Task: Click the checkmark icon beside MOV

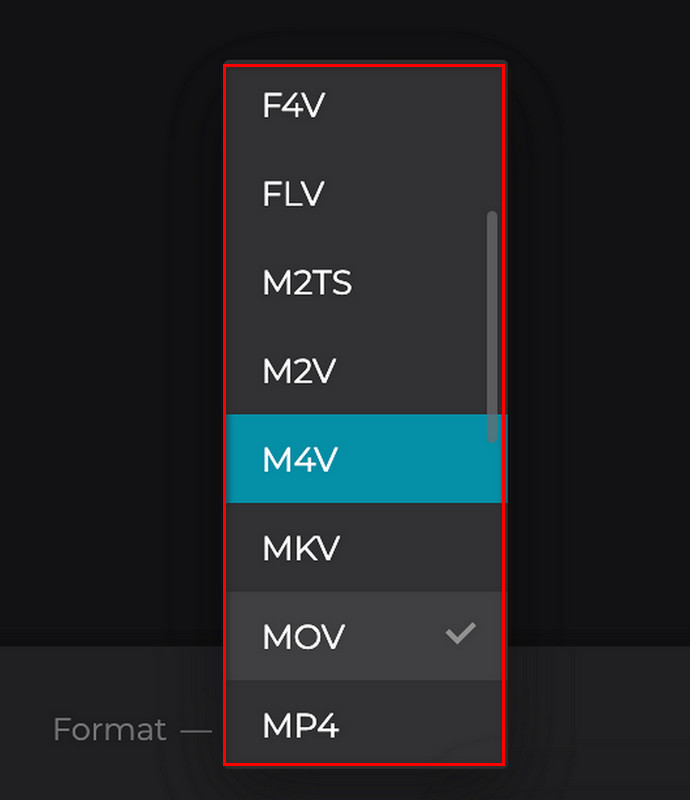Action: click(460, 634)
